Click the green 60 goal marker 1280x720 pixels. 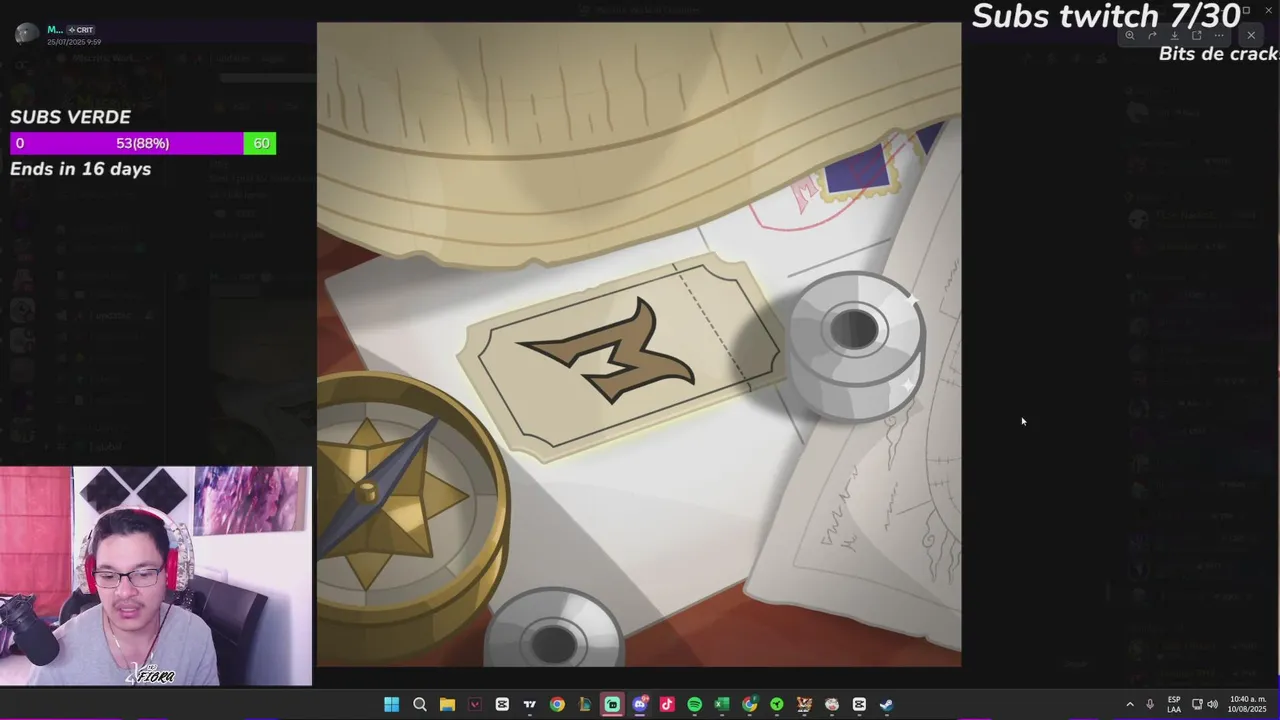click(x=260, y=144)
